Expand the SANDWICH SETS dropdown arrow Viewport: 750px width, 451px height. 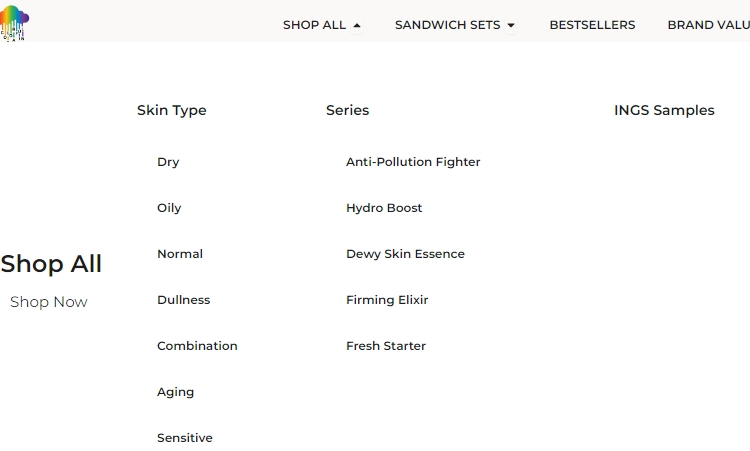[x=511, y=25]
